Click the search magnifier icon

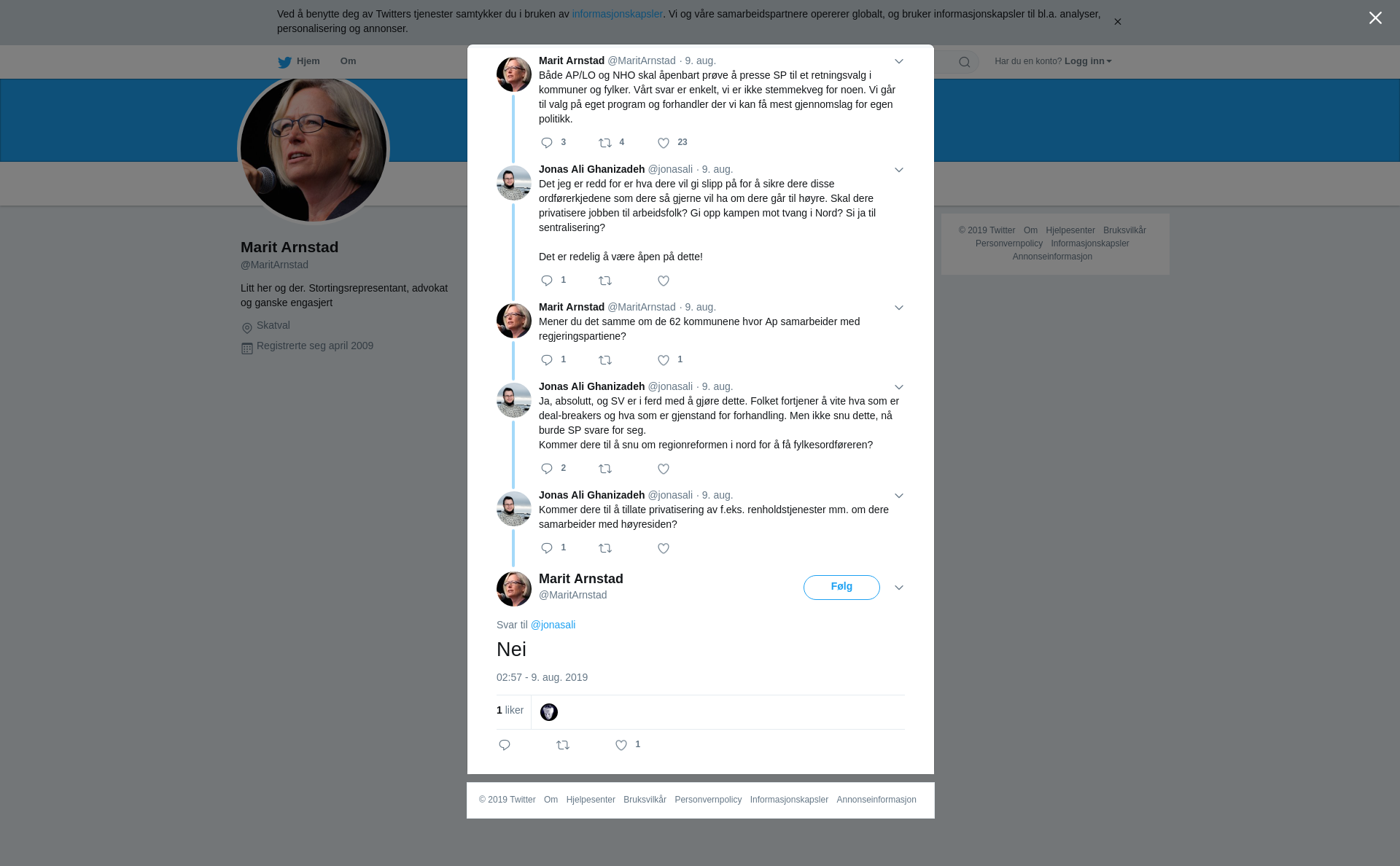click(x=965, y=62)
